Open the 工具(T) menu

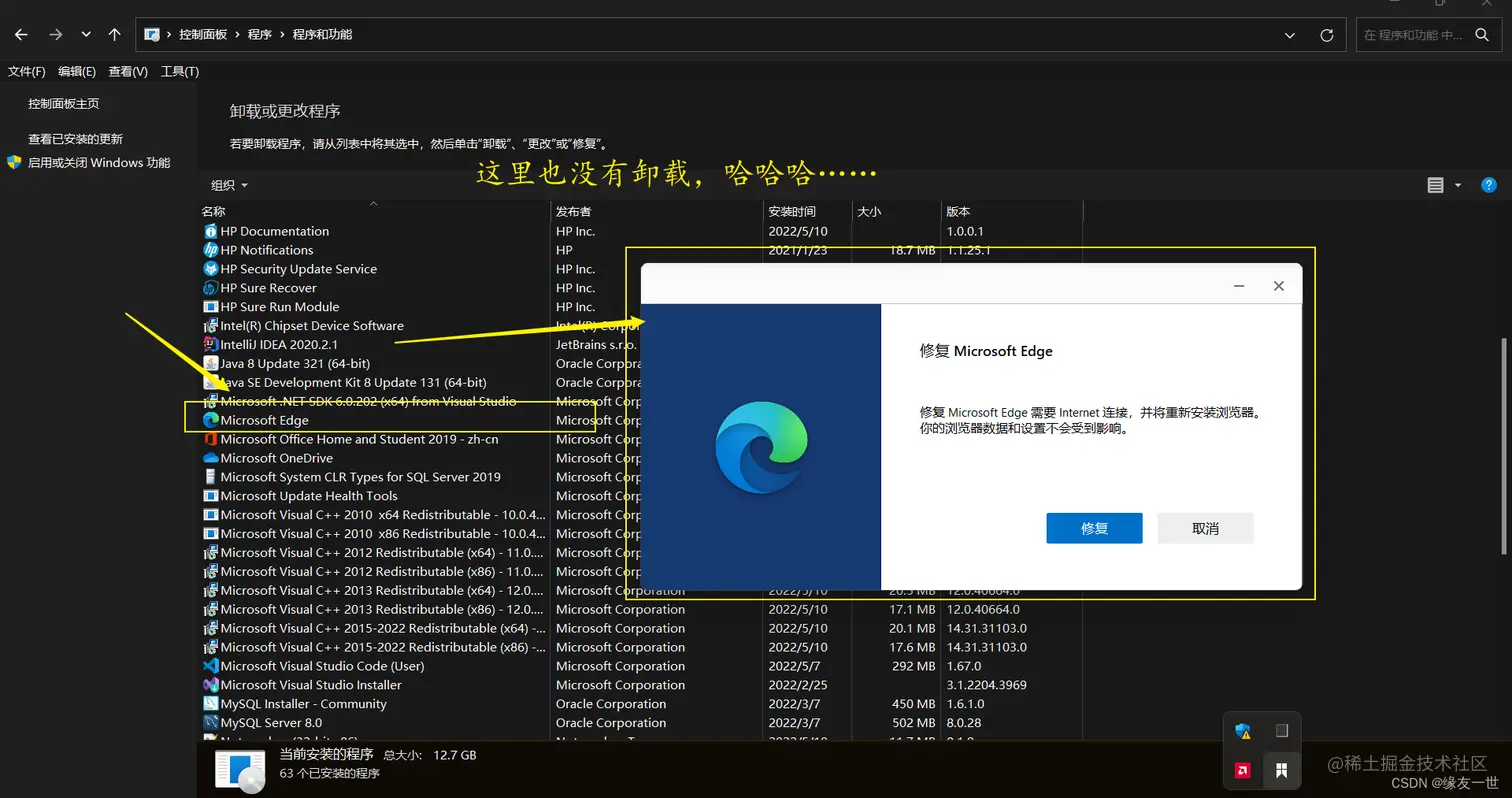[178, 71]
